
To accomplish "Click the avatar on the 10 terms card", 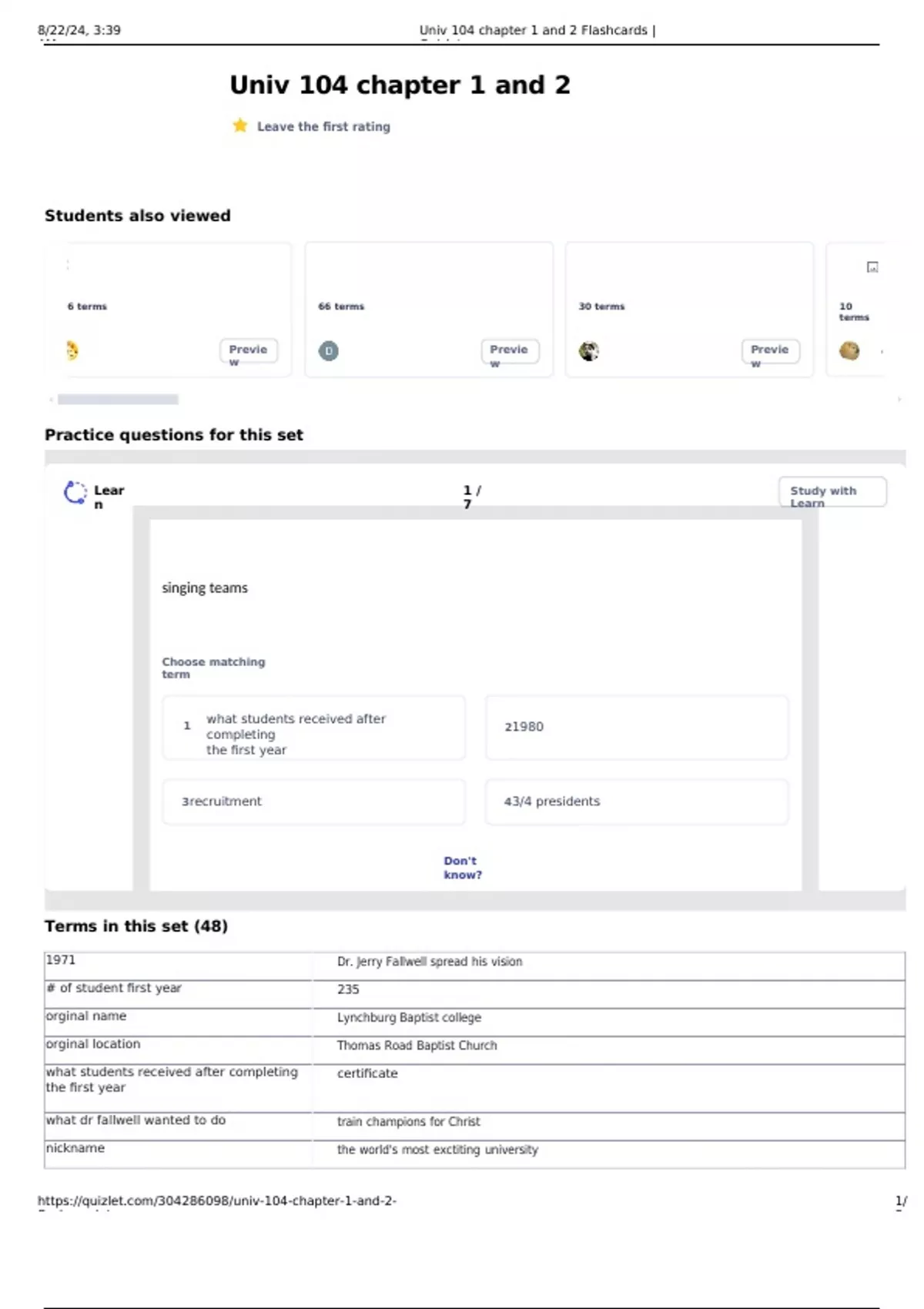I will (x=849, y=351).
